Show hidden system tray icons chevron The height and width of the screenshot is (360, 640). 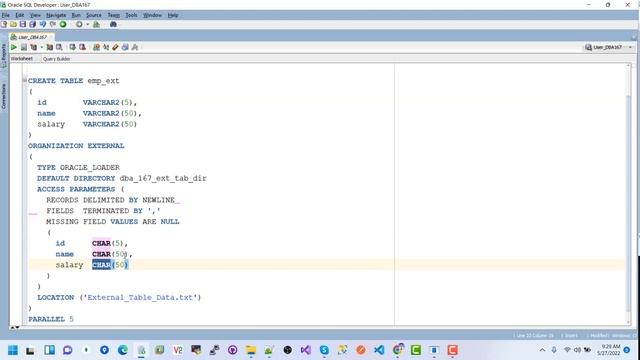tap(542, 350)
